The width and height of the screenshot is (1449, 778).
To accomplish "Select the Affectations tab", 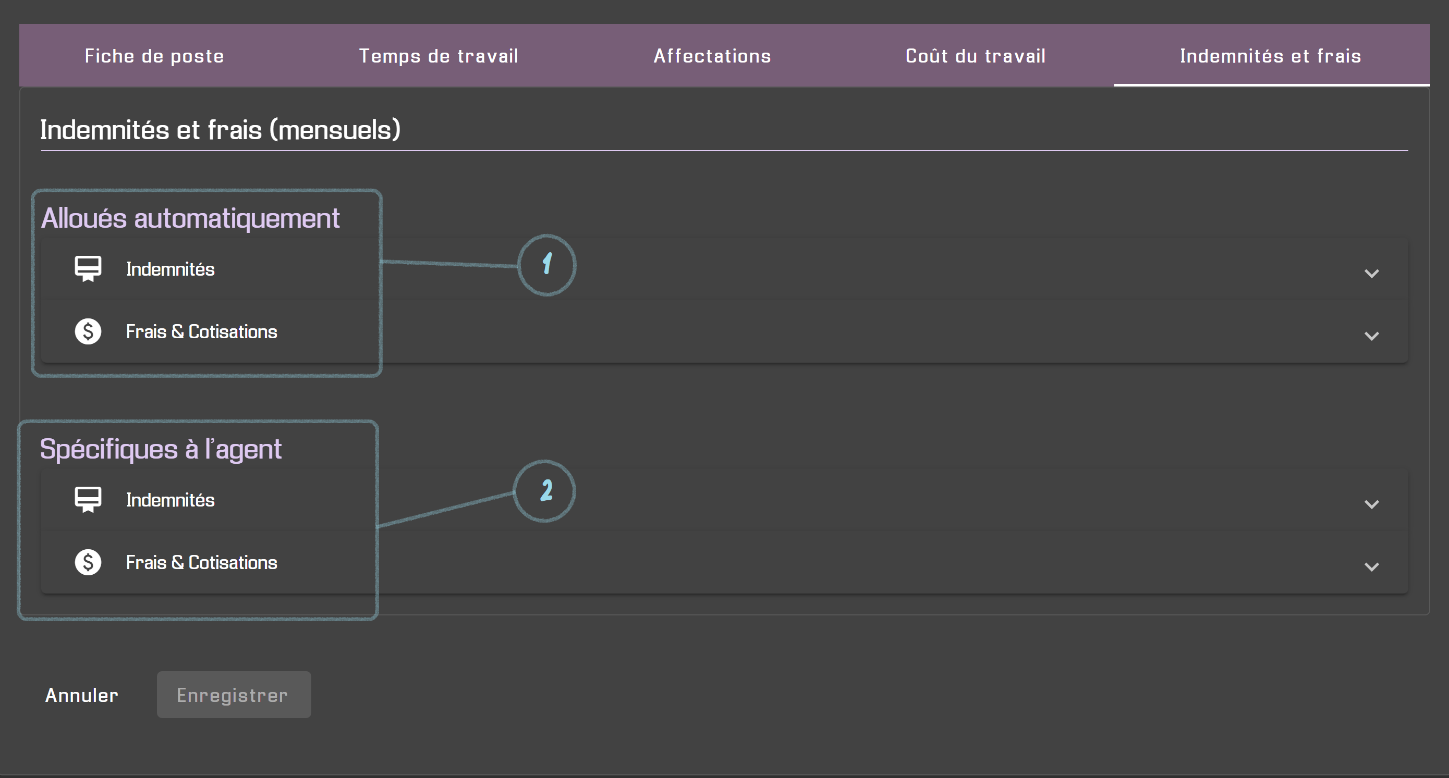I will (x=712, y=56).
